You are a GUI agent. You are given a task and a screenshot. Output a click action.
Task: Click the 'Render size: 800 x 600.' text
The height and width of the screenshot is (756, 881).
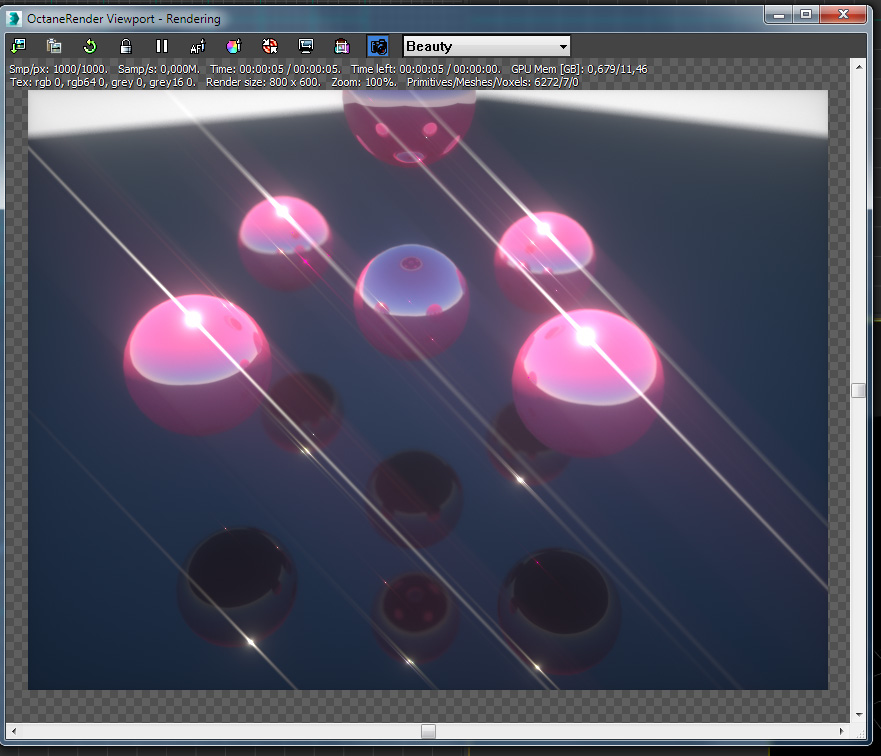(264, 82)
